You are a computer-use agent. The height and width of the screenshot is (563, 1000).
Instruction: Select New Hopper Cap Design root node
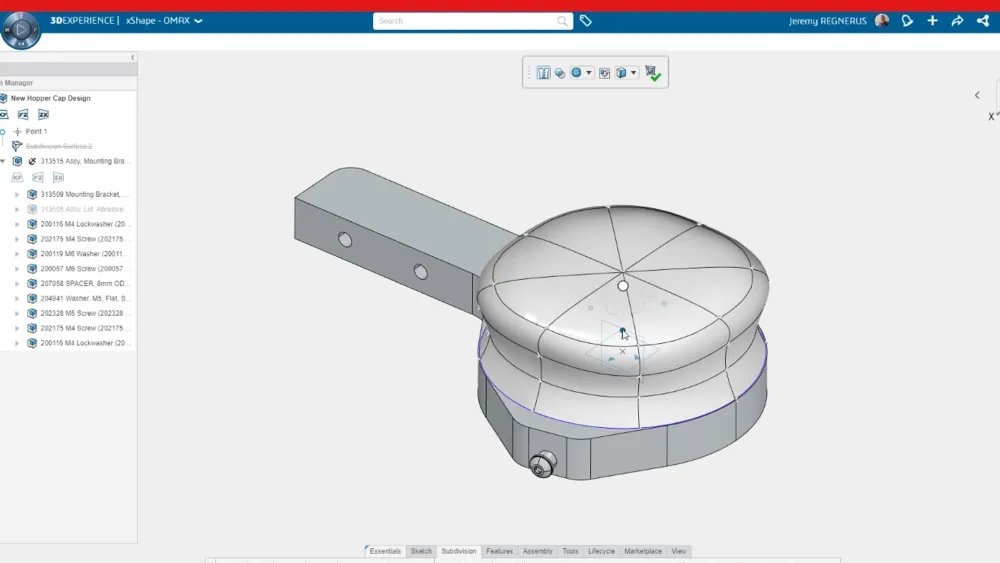pos(50,98)
